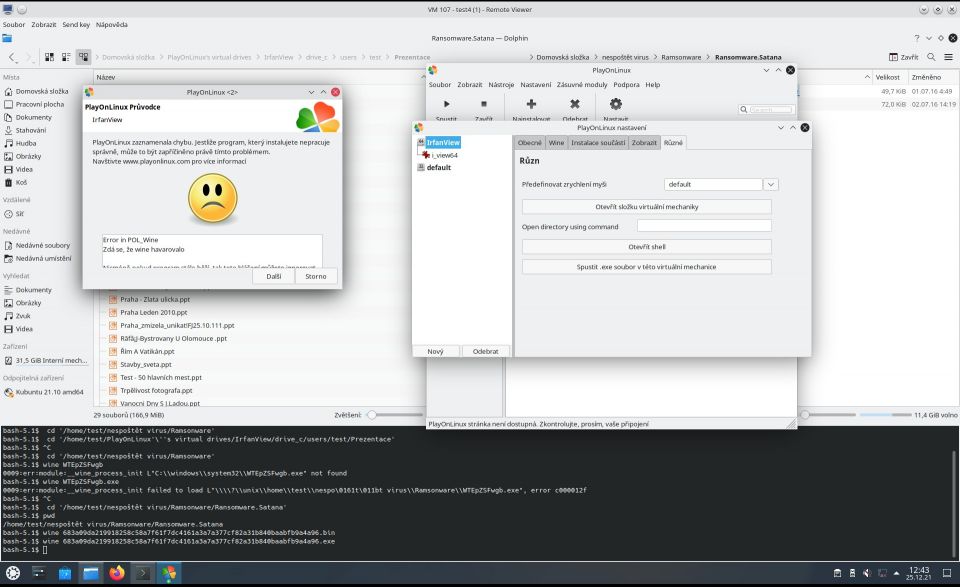Screen dimensions: 960x587
Task: Open Dolphin search magnifier icon
Action: (931, 57)
